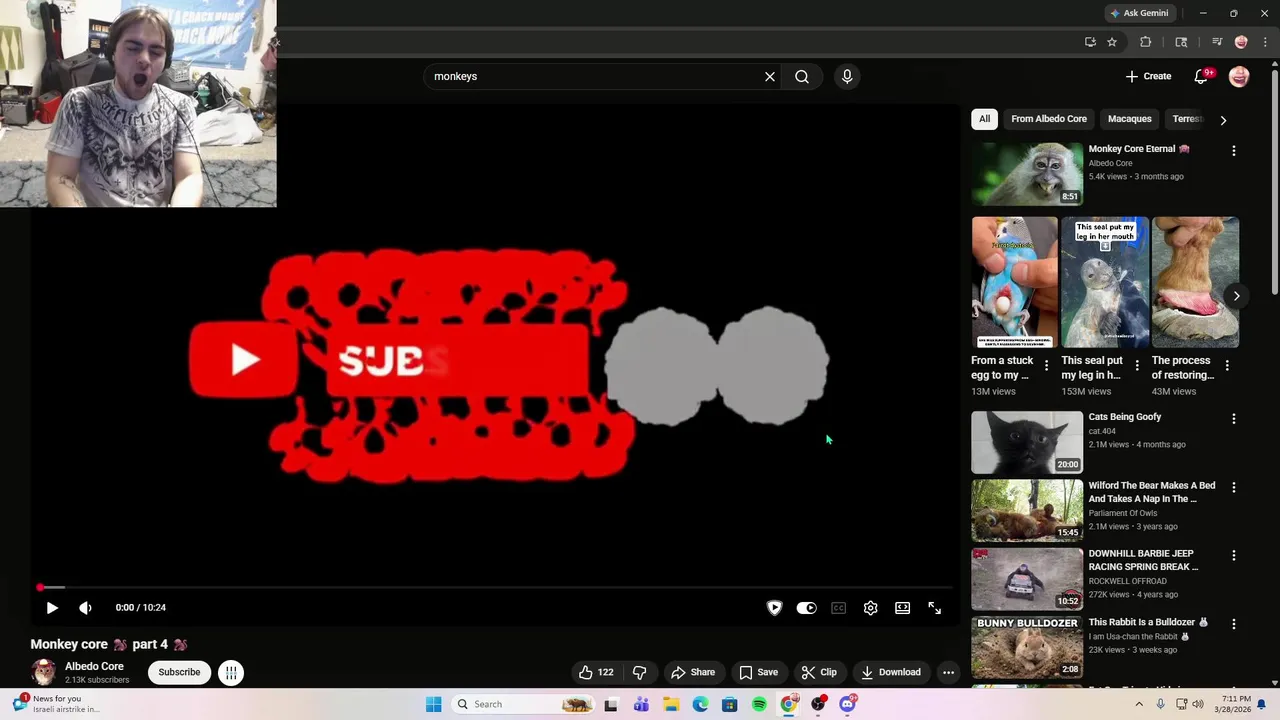Screen dimensions: 1280x720
Task: Open the YouTube account avatar menu
Action: coord(1239,76)
